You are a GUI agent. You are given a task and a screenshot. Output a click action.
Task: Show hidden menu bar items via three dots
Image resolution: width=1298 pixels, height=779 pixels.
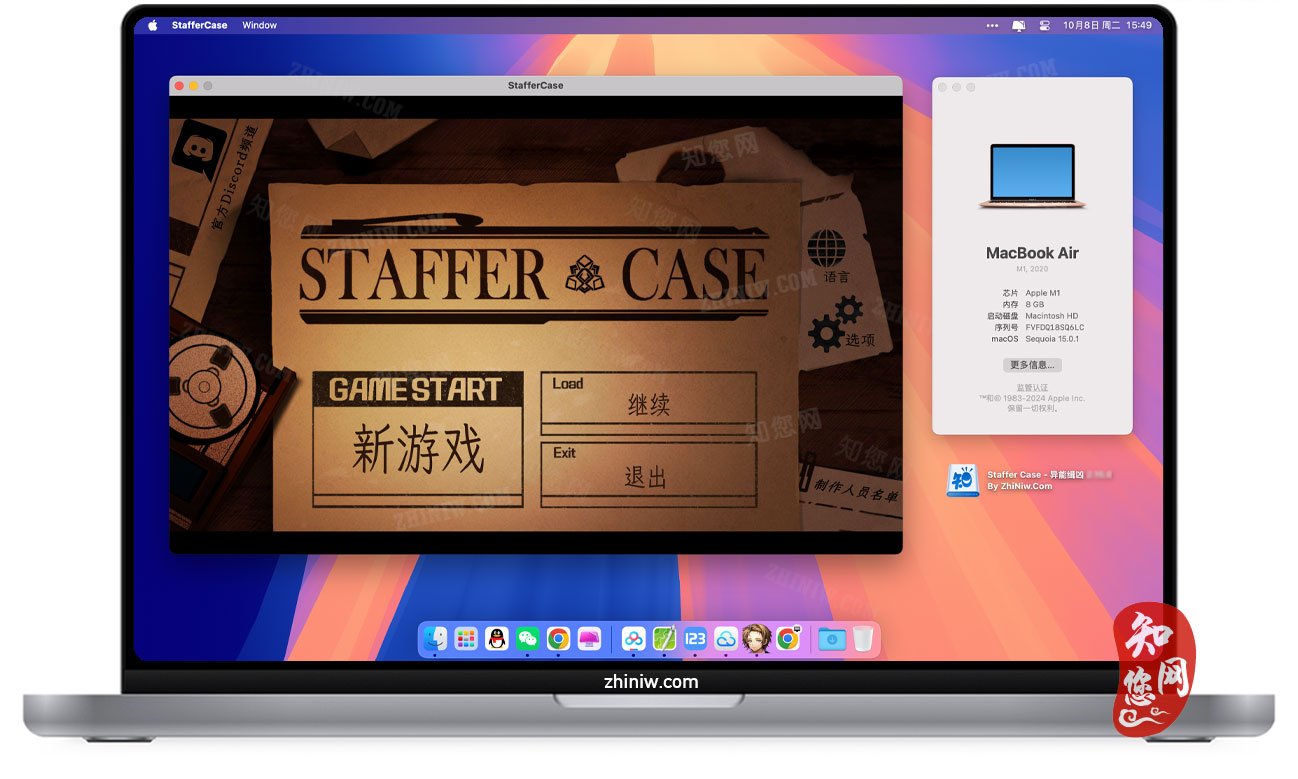pyautogui.click(x=992, y=25)
